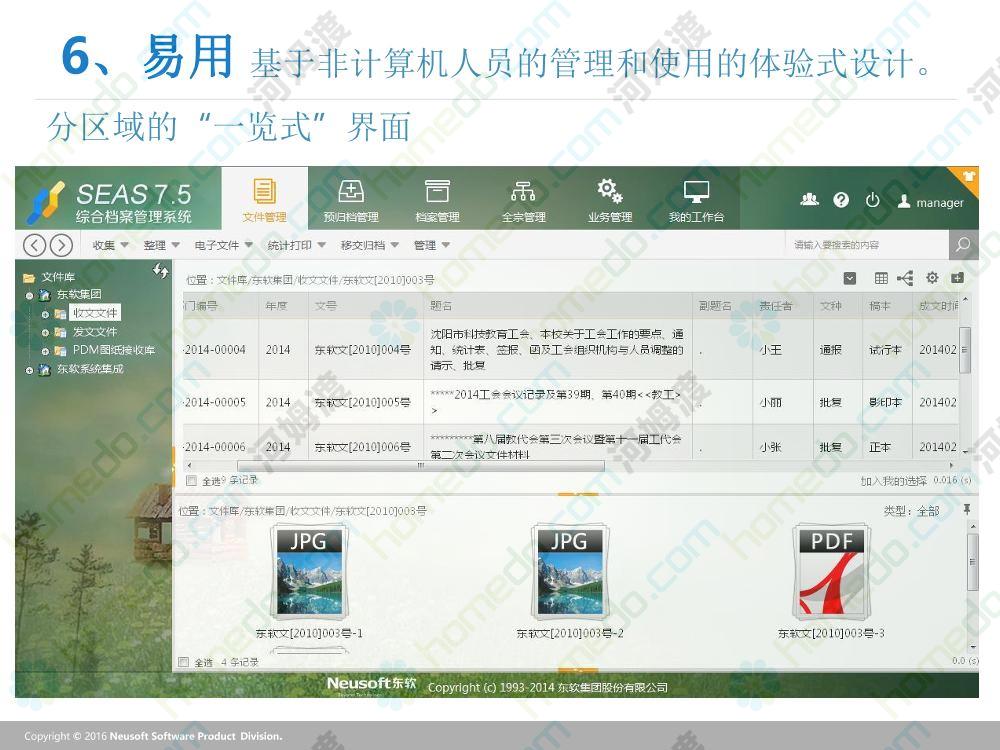The width and height of the screenshot is (1000, 750).
Task: Select the 文件库 root folder
Action: [58, 277]
